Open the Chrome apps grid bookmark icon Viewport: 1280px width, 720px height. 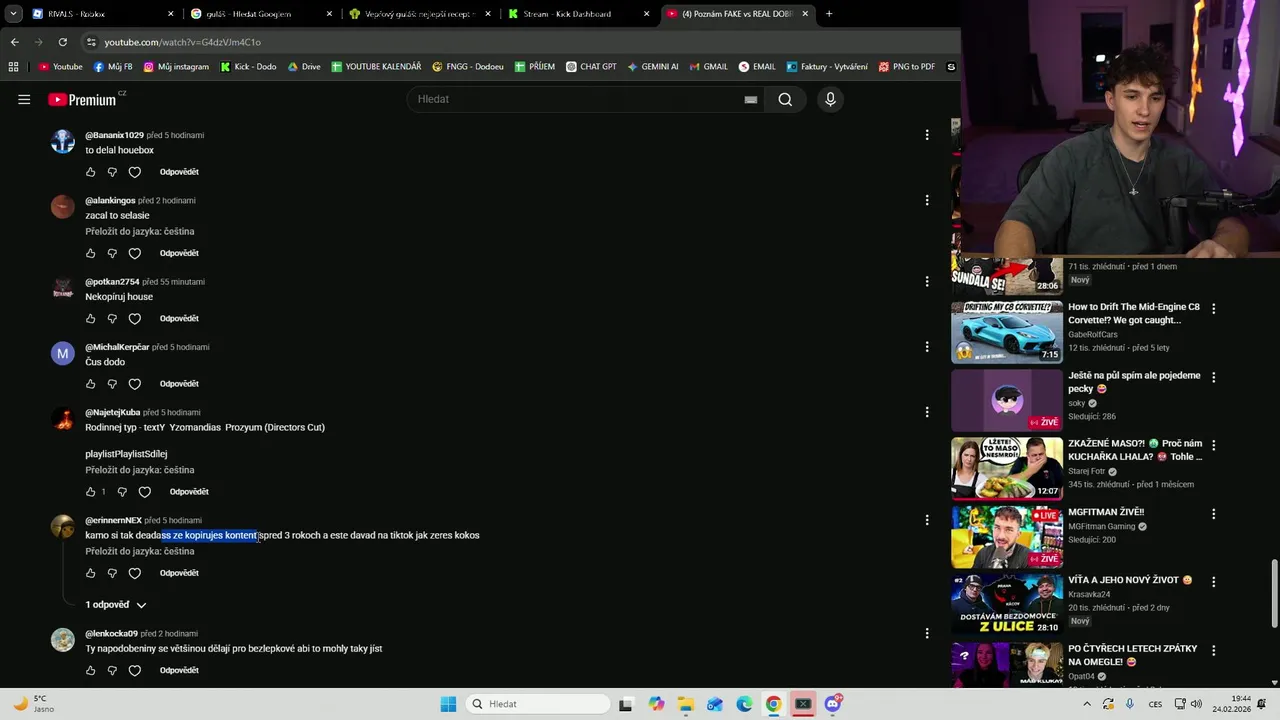pos(13,67)
